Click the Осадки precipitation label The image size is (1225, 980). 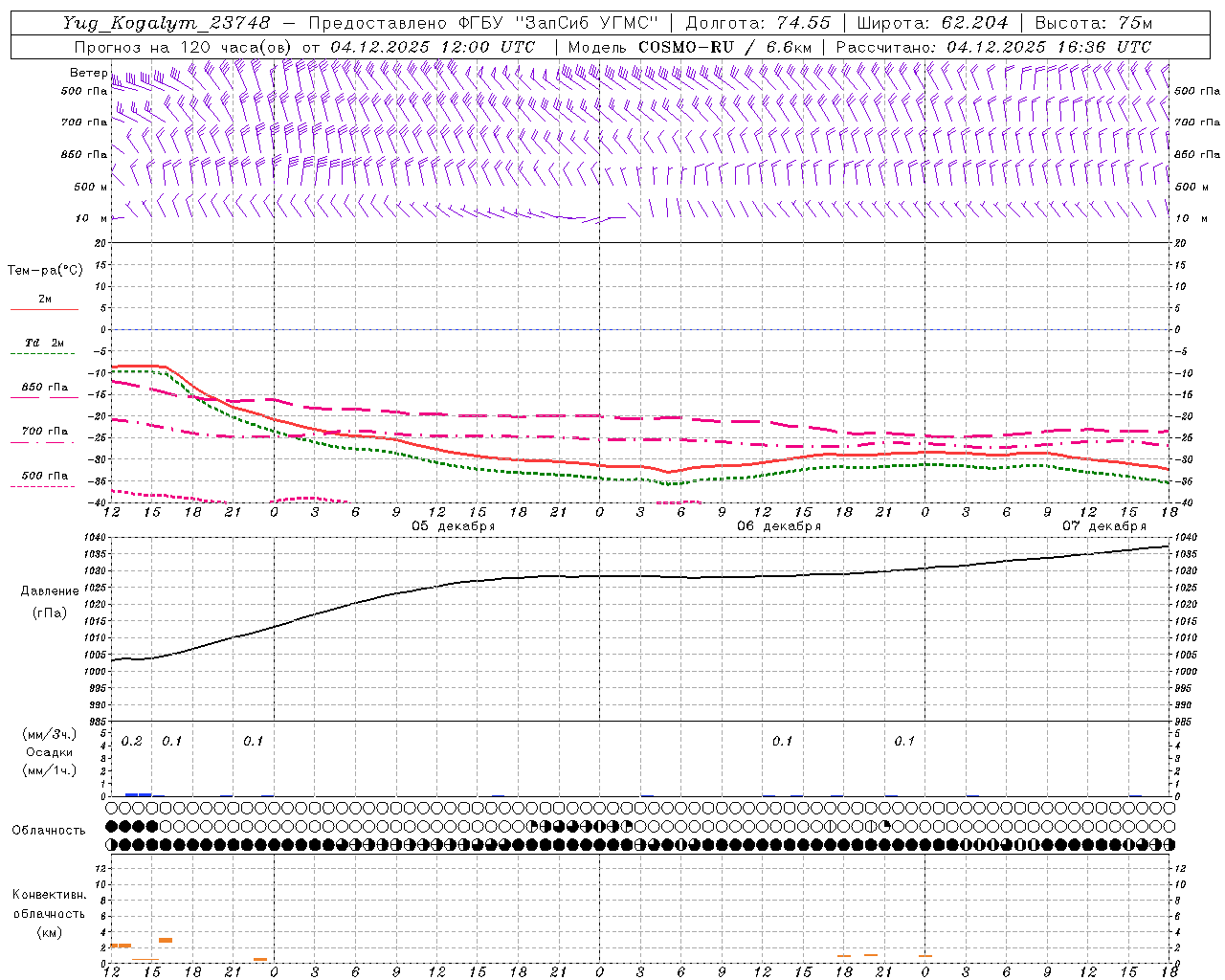pos(50,752)
